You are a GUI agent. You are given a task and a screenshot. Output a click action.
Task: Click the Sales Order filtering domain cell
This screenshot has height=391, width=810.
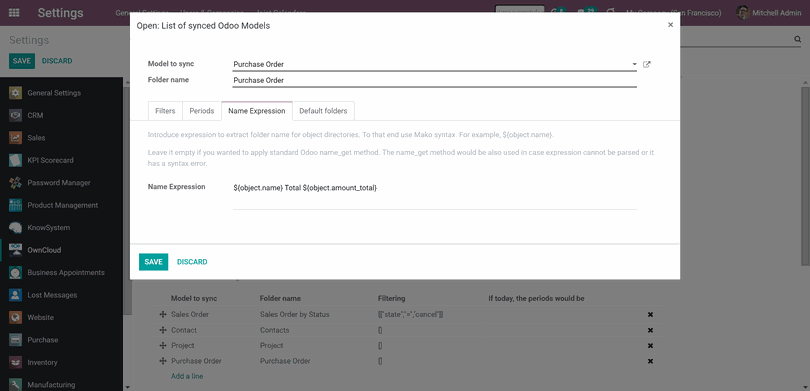pos(411,315)
